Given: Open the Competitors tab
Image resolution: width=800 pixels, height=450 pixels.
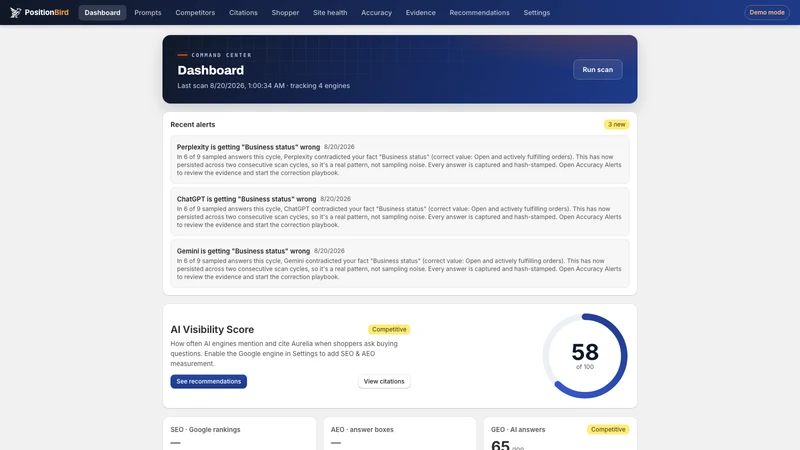Looking at the screenshot, I should [x=195, y=12].
